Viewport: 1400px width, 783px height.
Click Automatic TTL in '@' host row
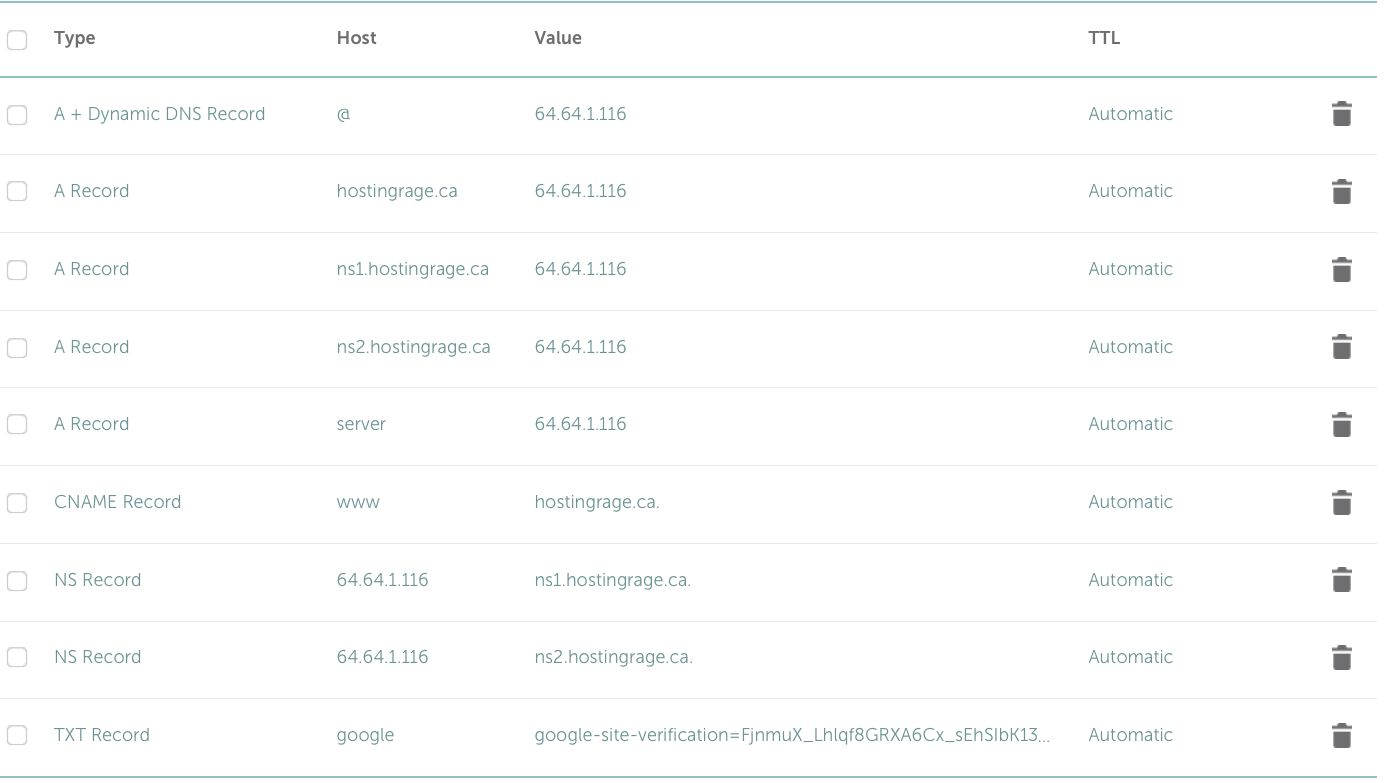point(1131,114)
